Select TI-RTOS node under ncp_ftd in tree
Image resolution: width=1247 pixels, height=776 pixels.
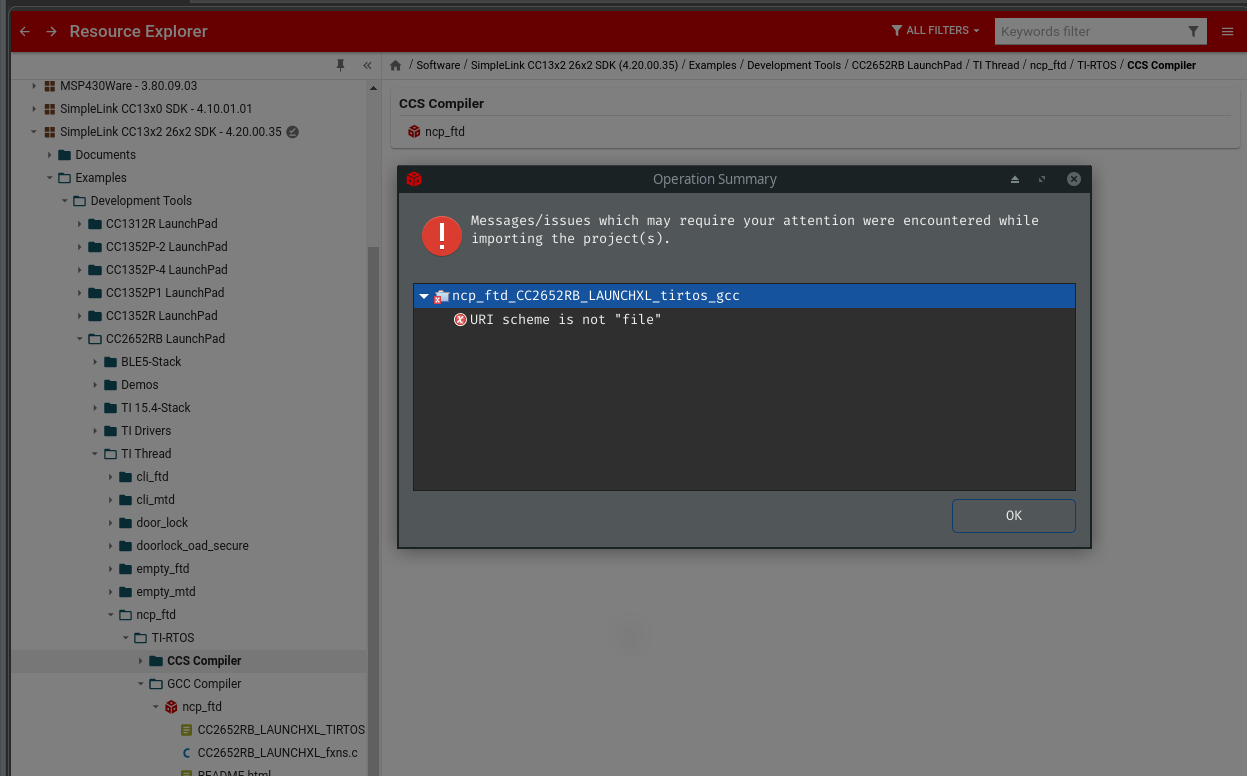173,638
